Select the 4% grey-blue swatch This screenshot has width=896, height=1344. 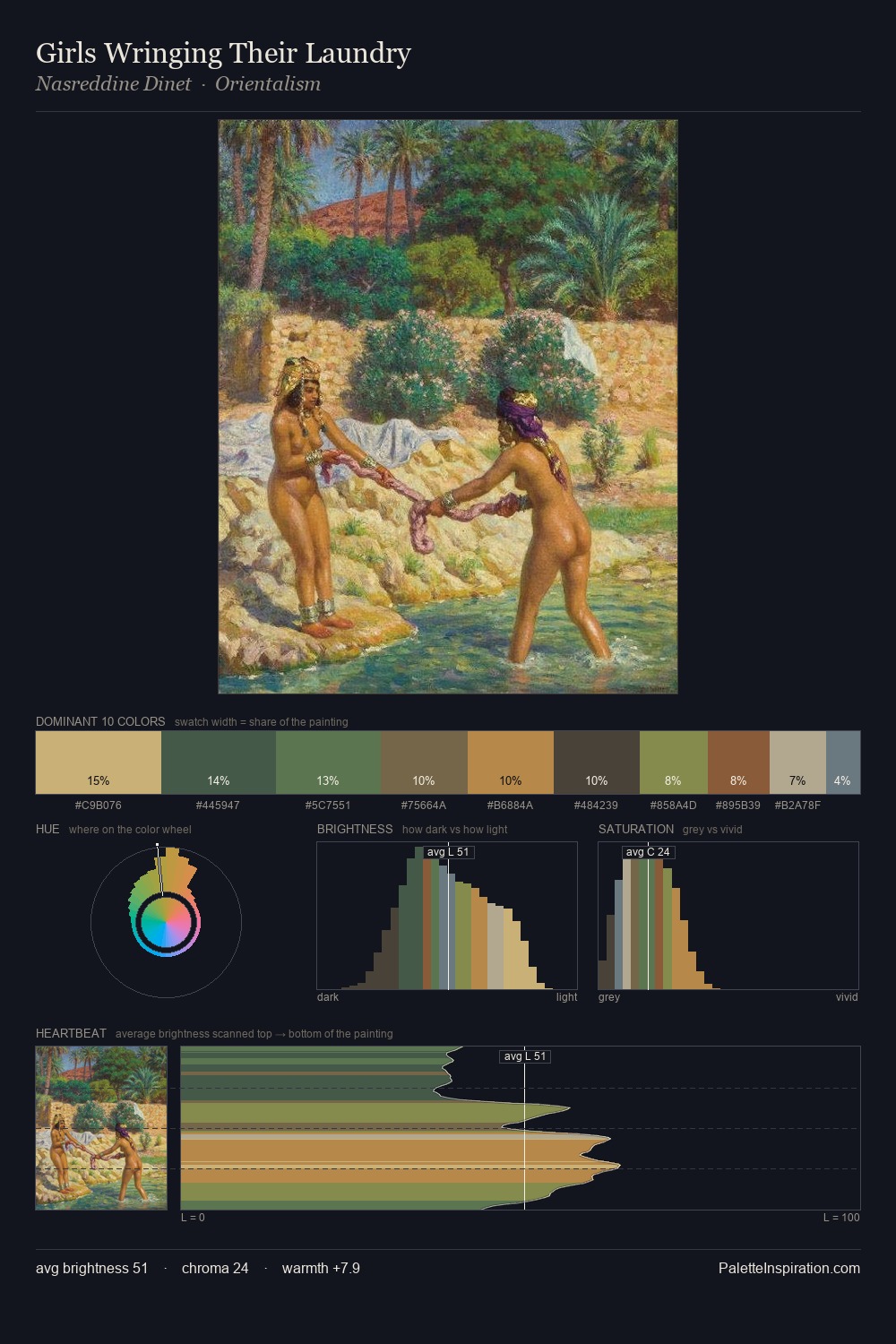[x=843, y=762]
